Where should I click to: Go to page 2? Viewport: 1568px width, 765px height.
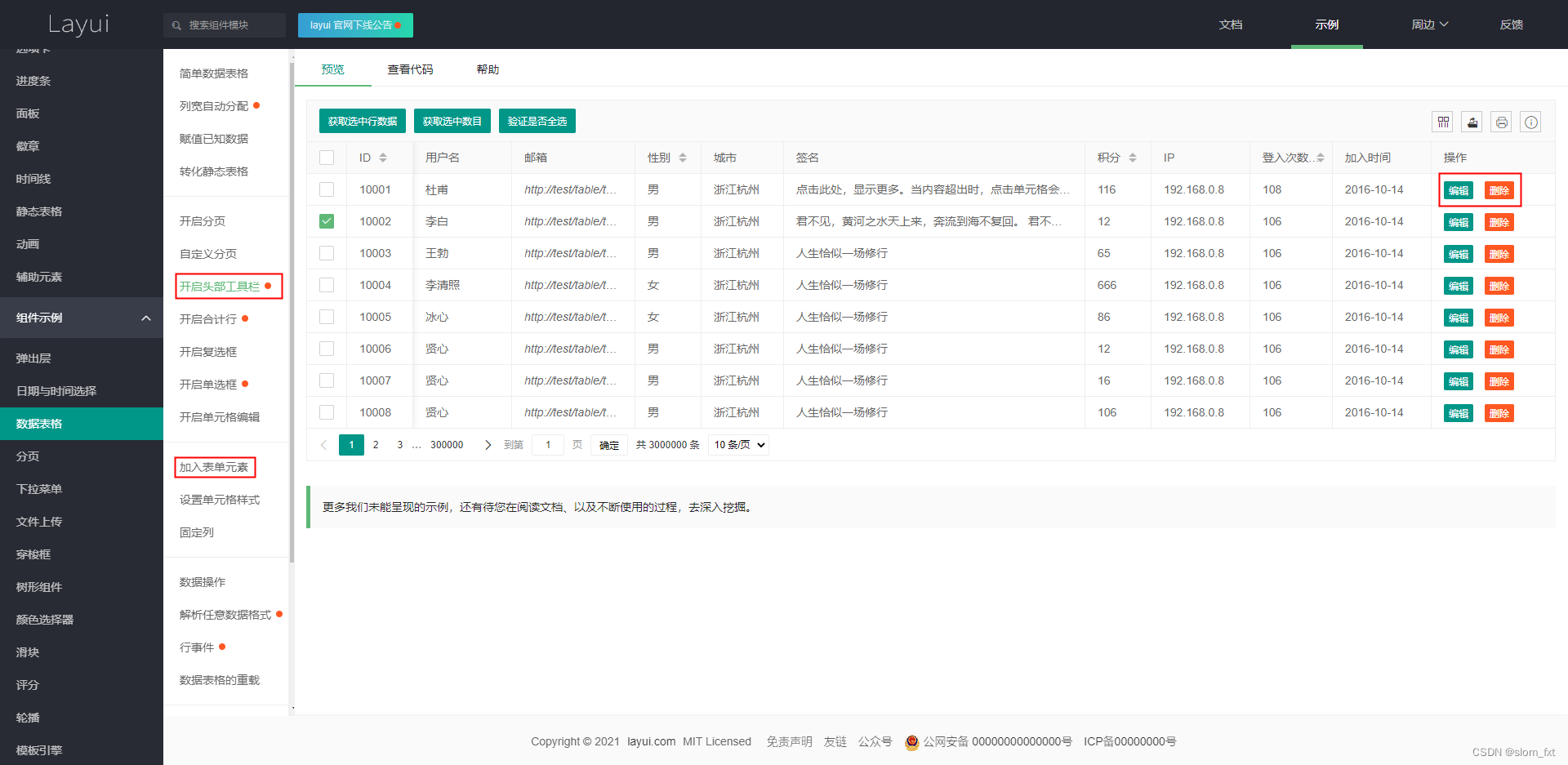[x=376, y=445]
